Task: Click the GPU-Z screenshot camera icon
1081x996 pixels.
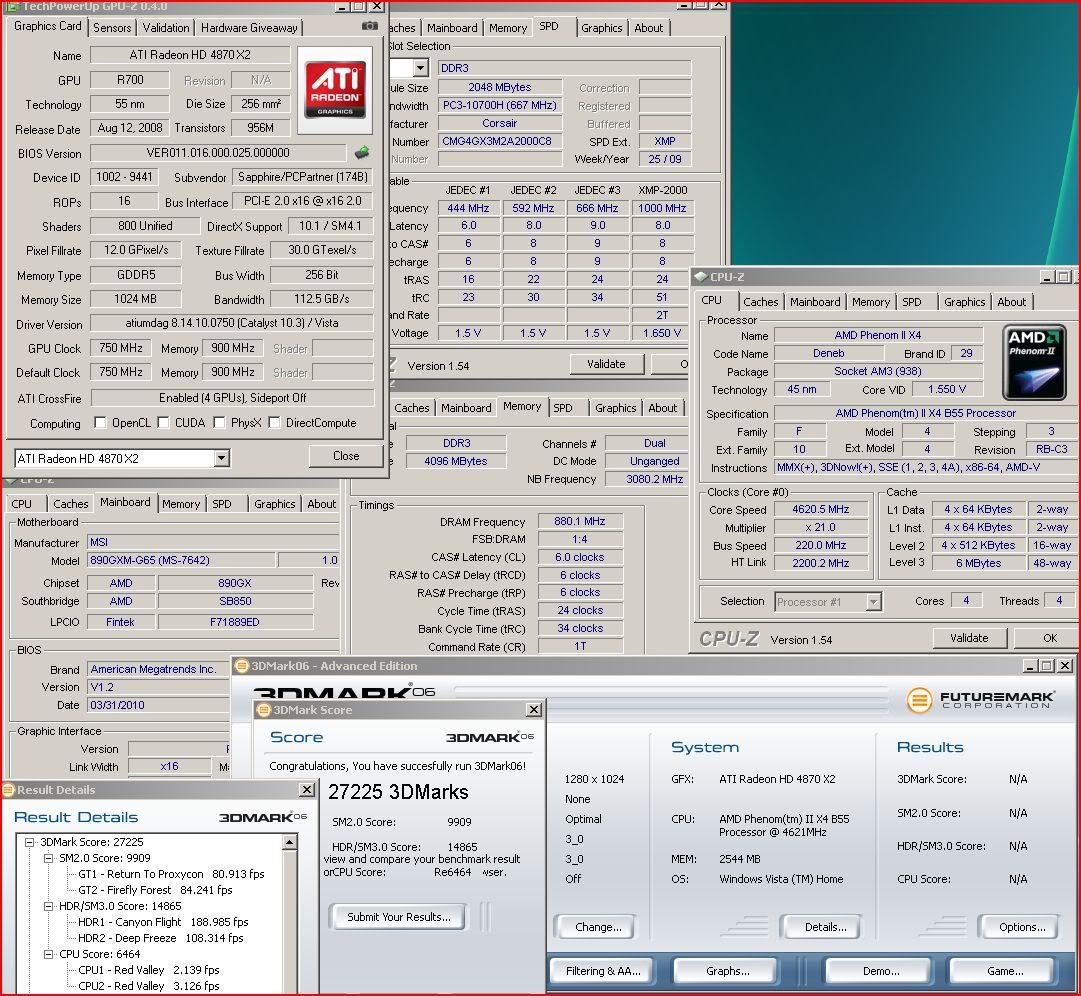Action: (x=370, y=26)
